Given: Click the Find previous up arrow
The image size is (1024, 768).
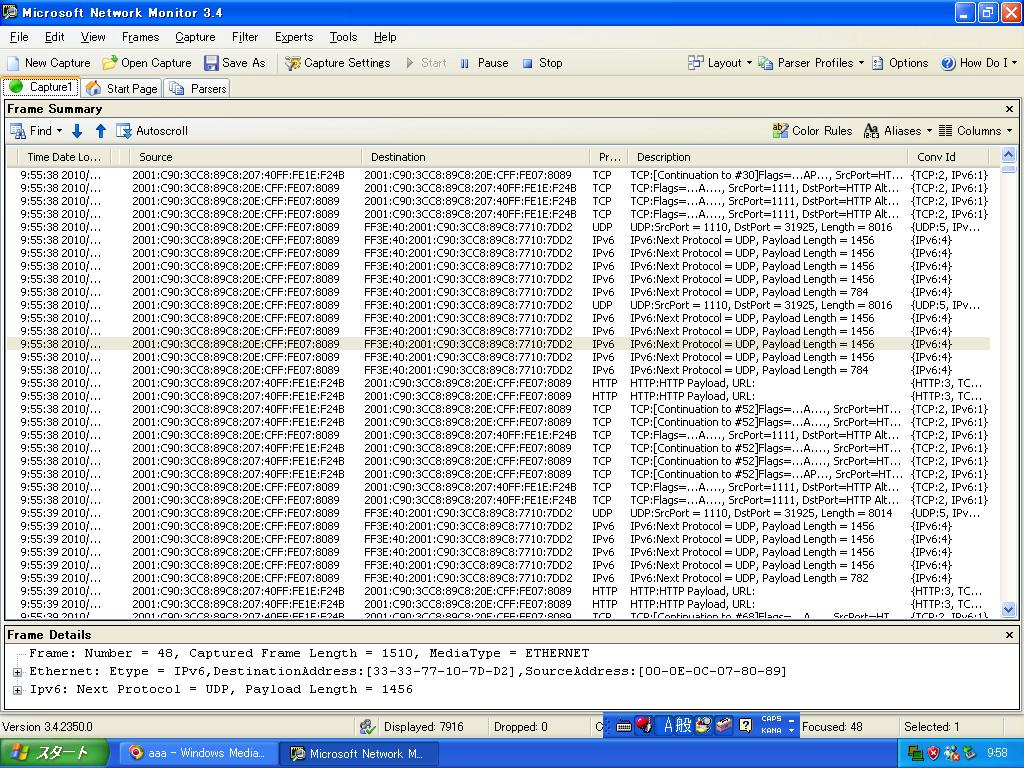Looking at the screenshot, I should click(101, 131).
